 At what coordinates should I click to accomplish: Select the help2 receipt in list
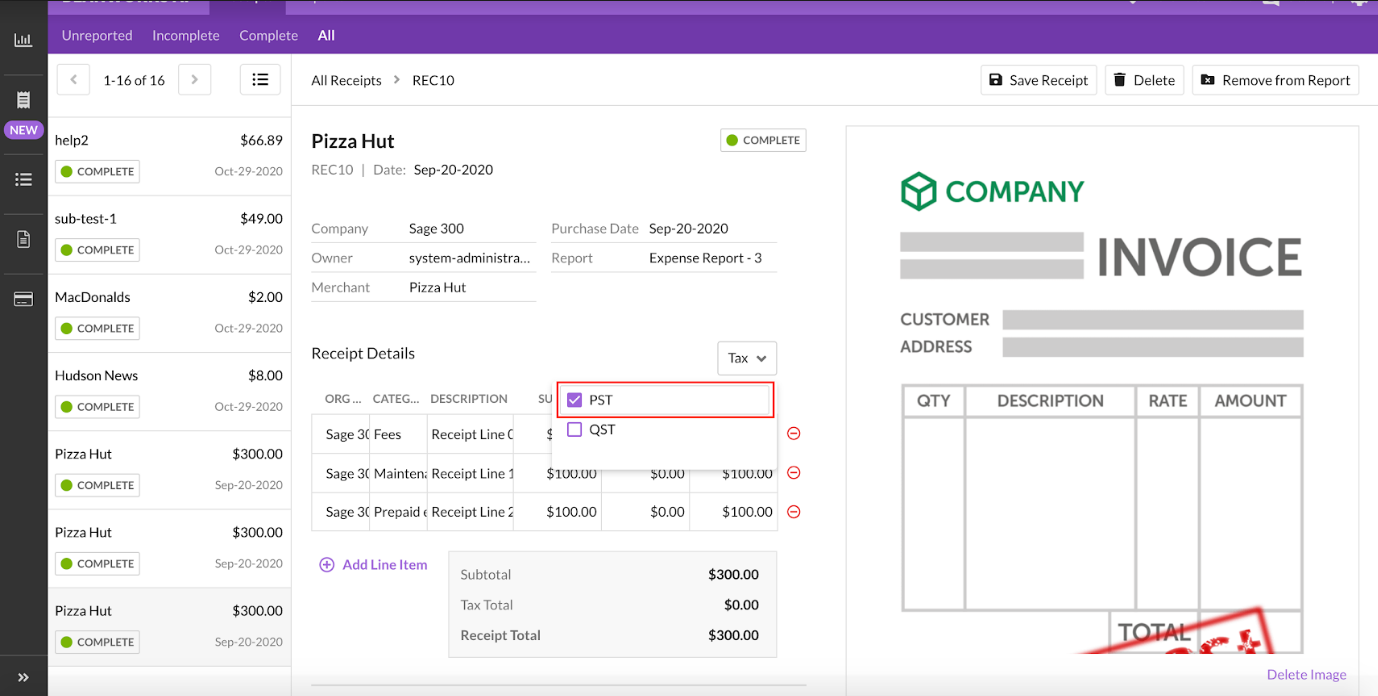[x=169, y=156]
